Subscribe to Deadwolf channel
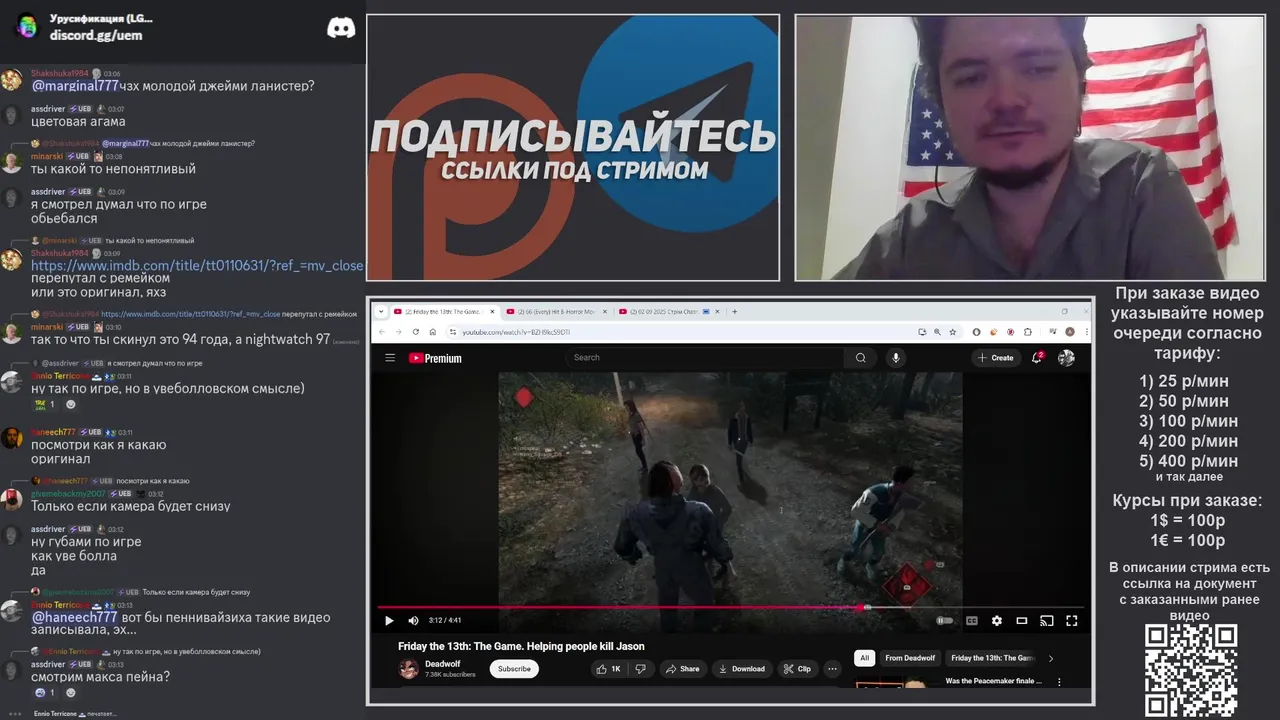The image size is (1280, 720). point(514,669)
